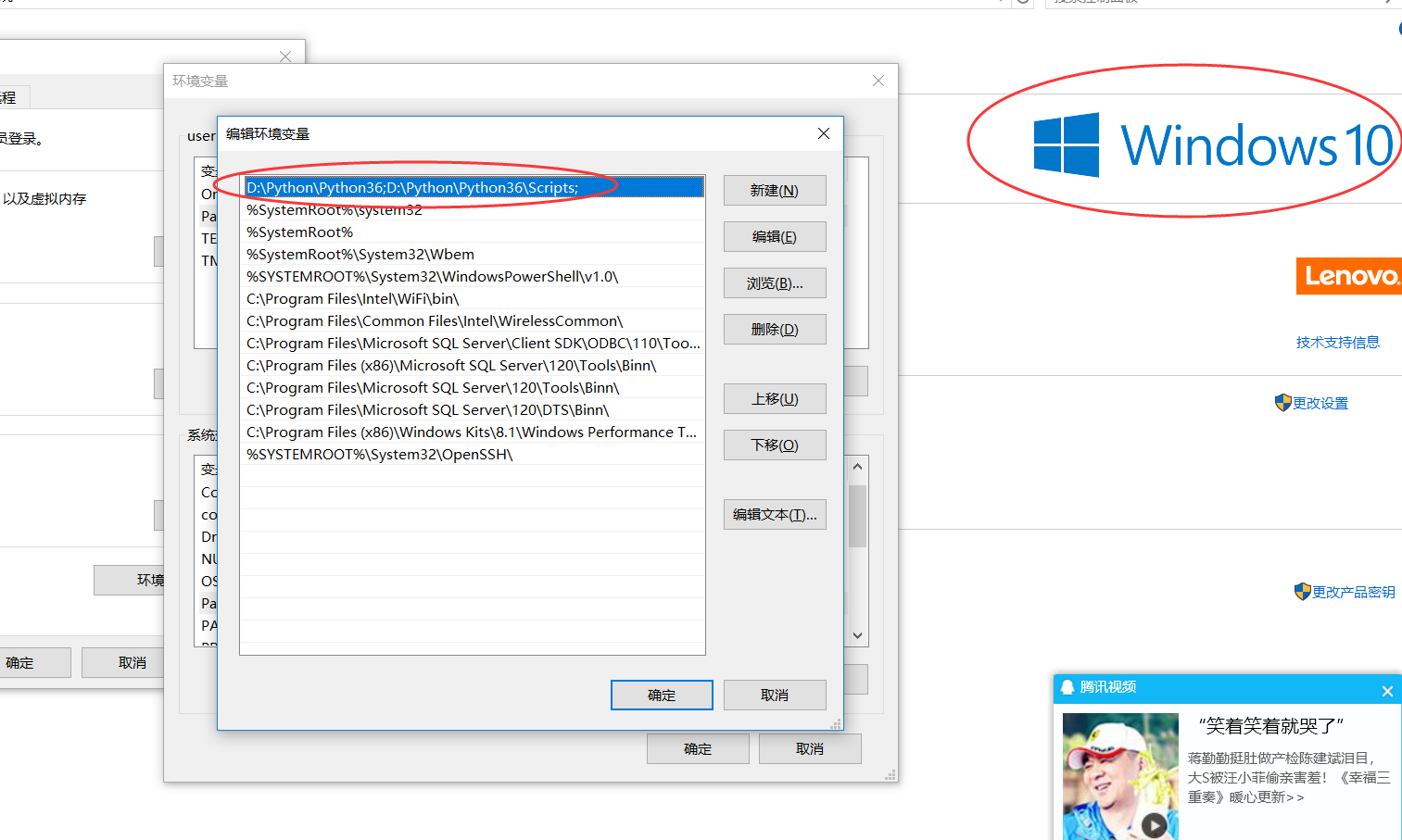The height and width of the screenshot is (840, 1402).
Task: Select the Windows Kits\8.1 path entry
Action: 473,433
